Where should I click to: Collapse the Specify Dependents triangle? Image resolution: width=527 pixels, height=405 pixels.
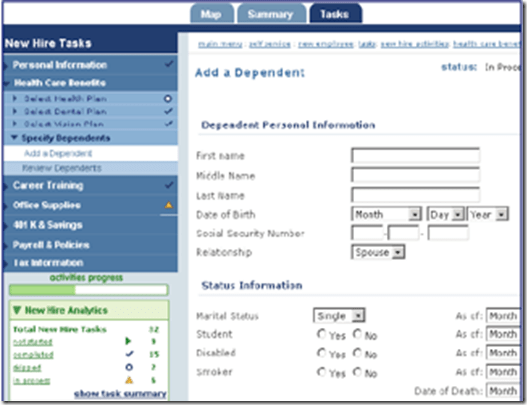pyautogui.click(x=14, y=137)
